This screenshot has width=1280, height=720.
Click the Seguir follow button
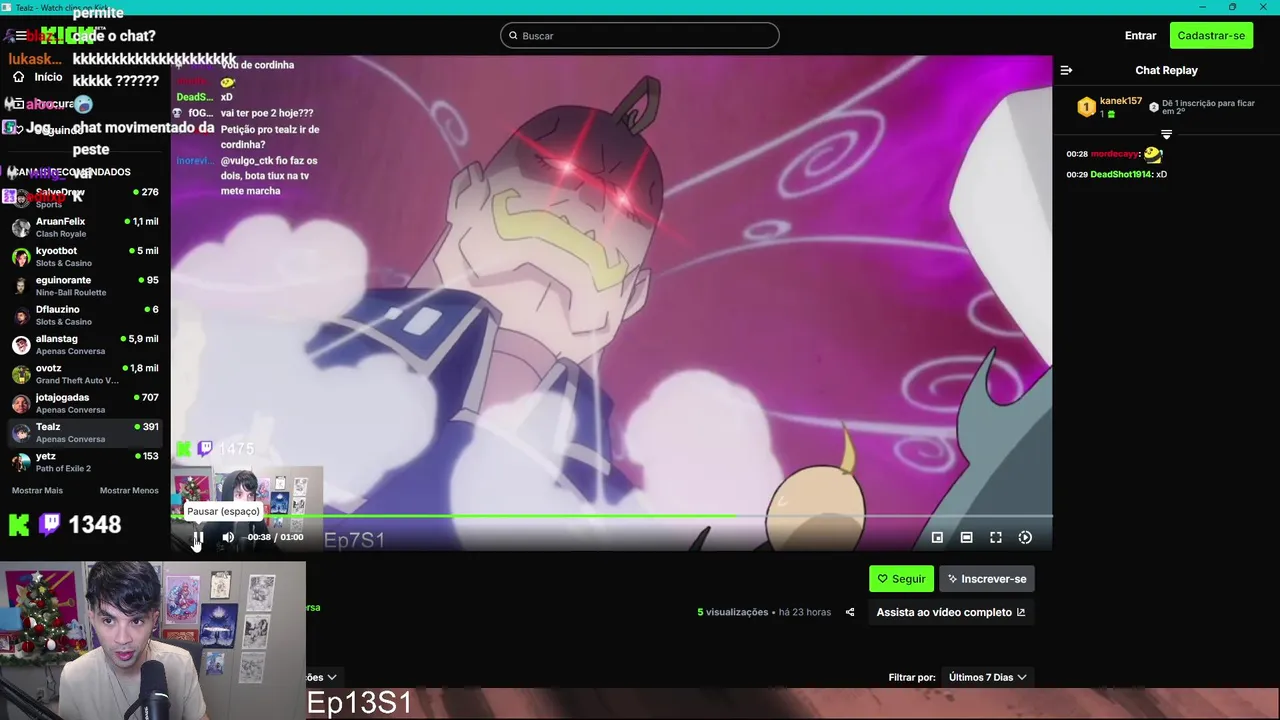click(901, 579)
